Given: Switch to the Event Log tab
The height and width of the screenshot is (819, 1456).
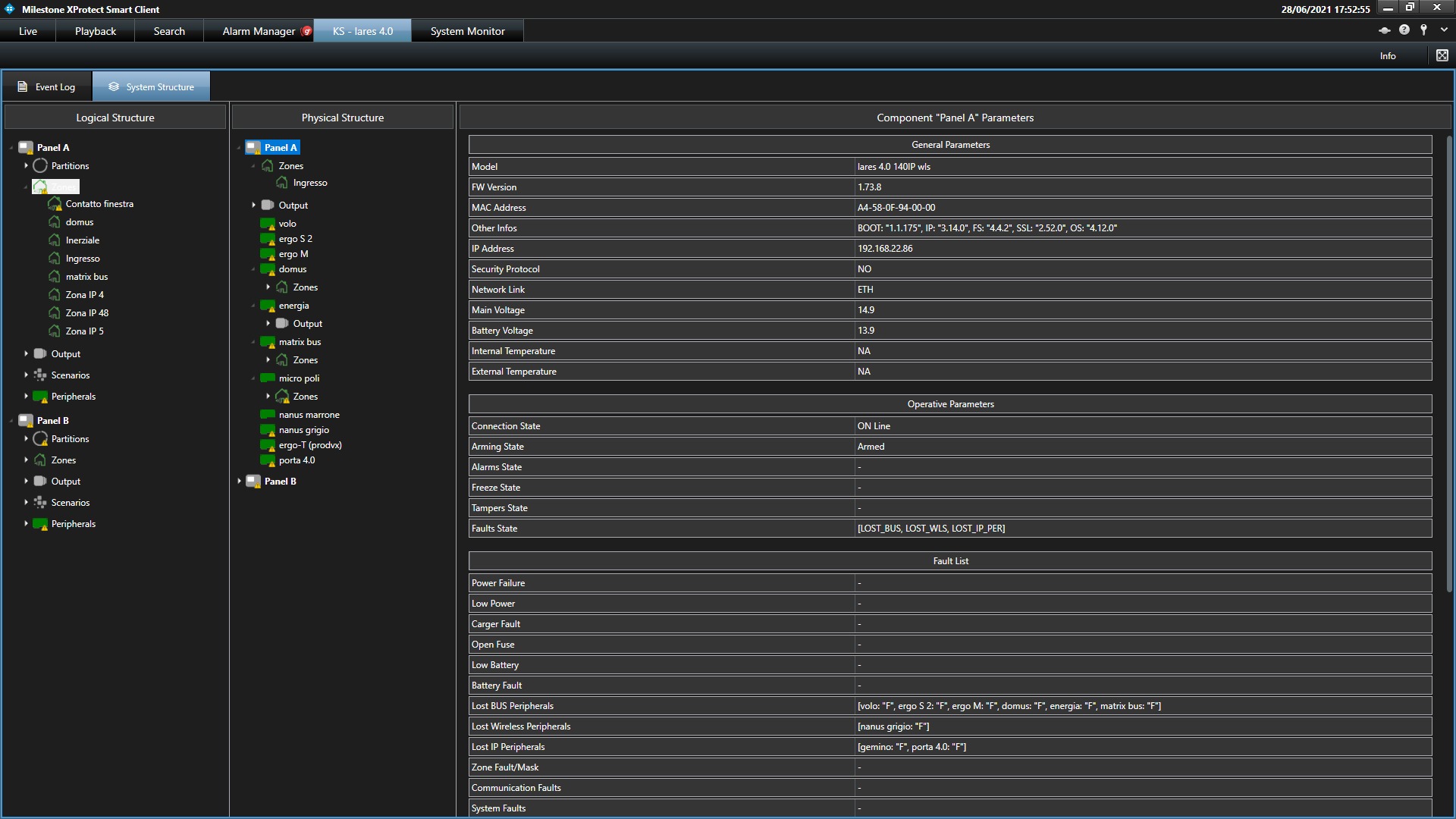Looking at the screenshot, I should 47,86.
